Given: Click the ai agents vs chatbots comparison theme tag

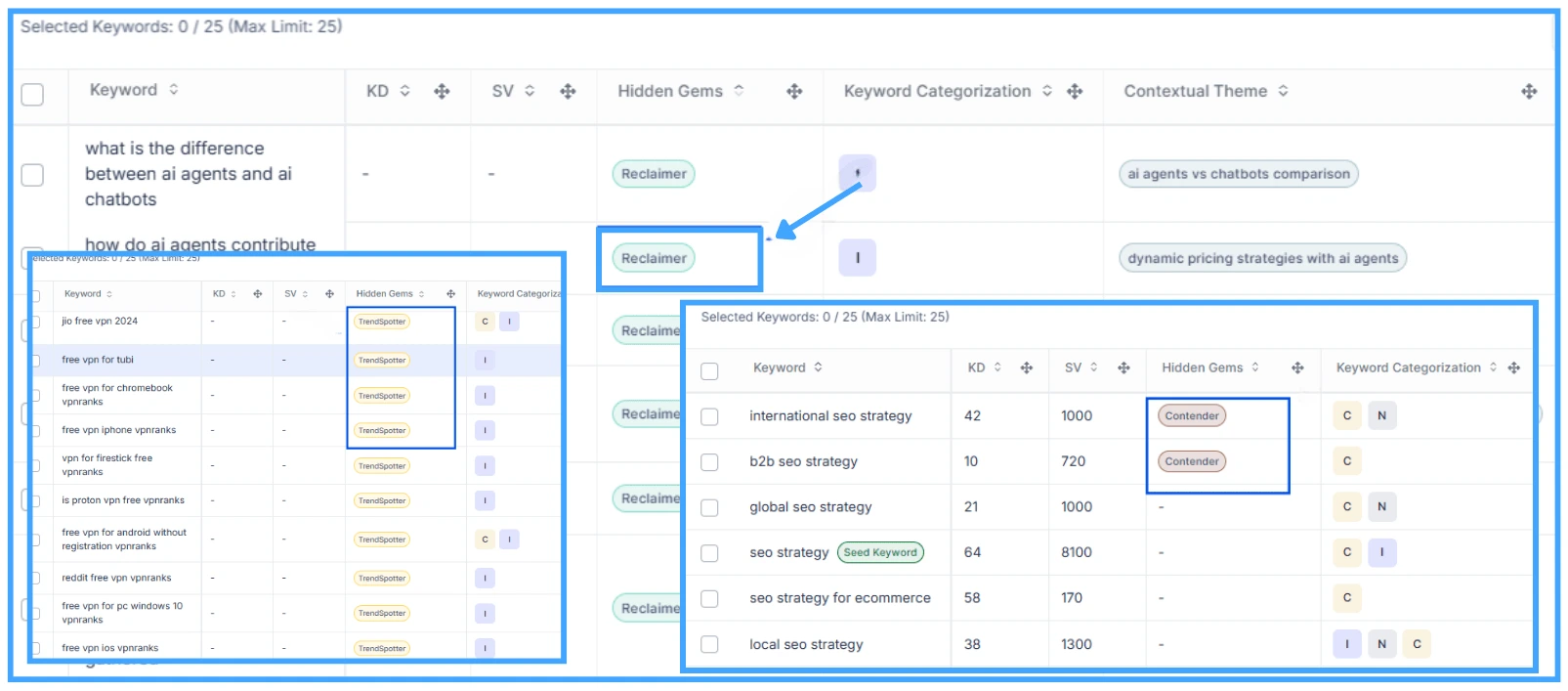Looking at the screenshot, I should [x=1238, y=174].
